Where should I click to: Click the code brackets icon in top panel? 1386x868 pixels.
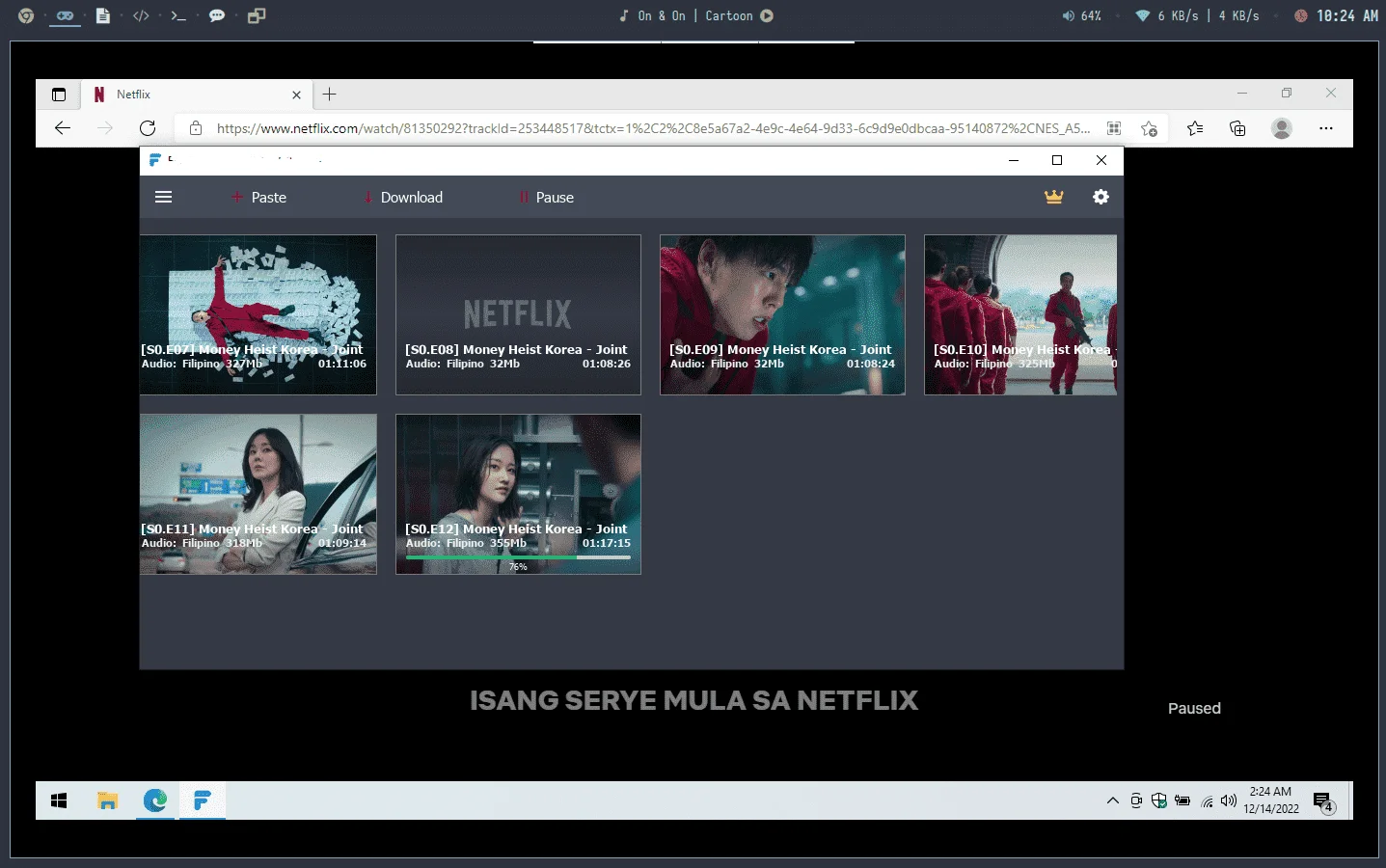(141, 15)
